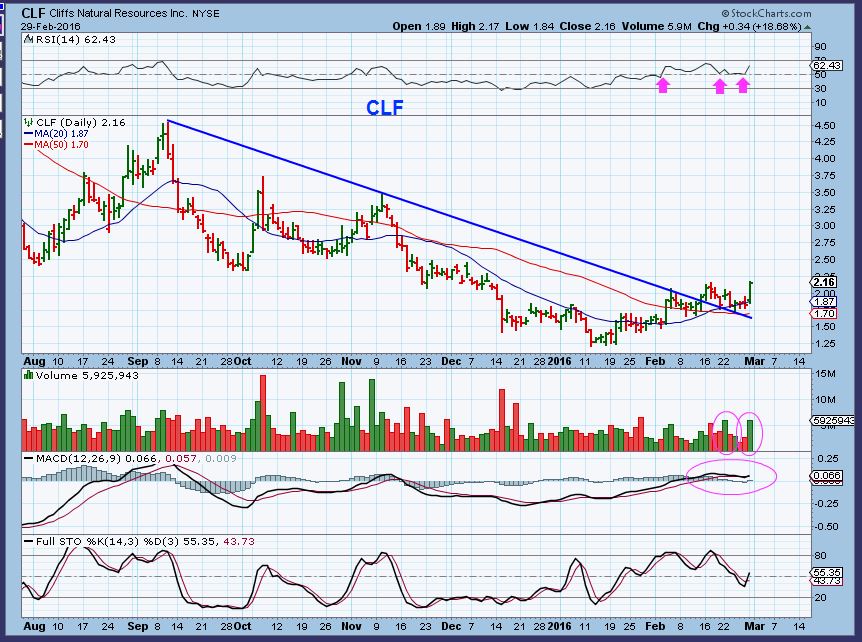Click the Mar label on the price chart date axis

click(x=754, y=361)
